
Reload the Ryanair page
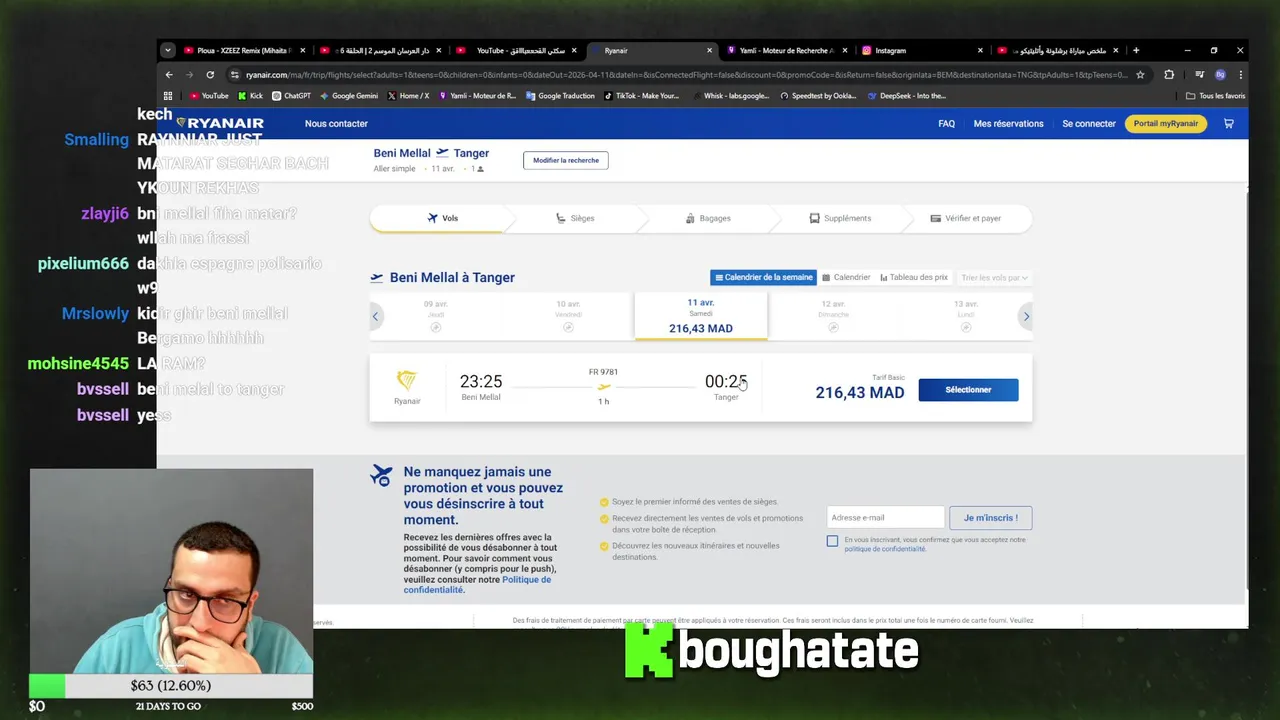coord(210,75)
